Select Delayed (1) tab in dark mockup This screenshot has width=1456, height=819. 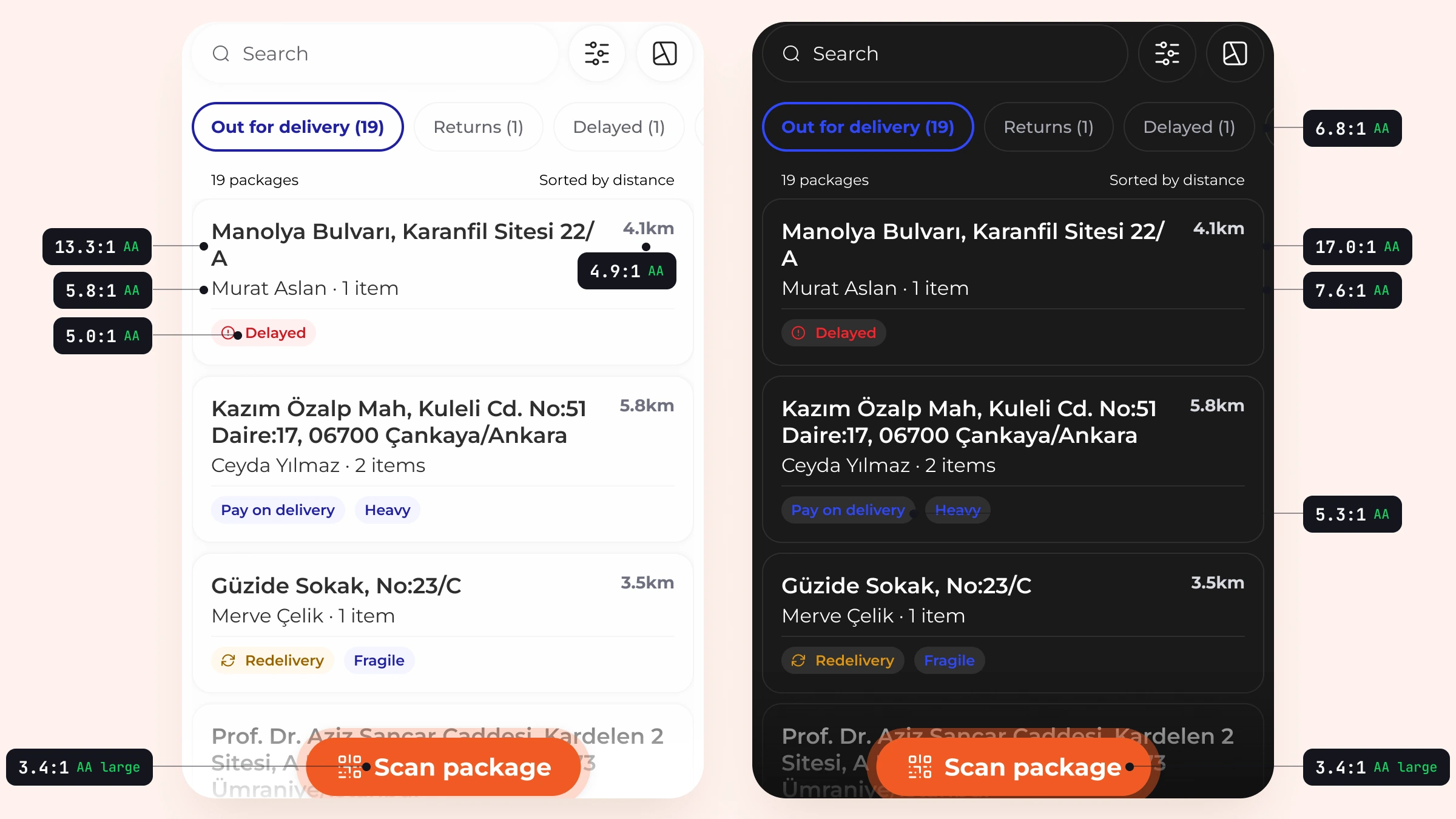(x=1189, y=127)
